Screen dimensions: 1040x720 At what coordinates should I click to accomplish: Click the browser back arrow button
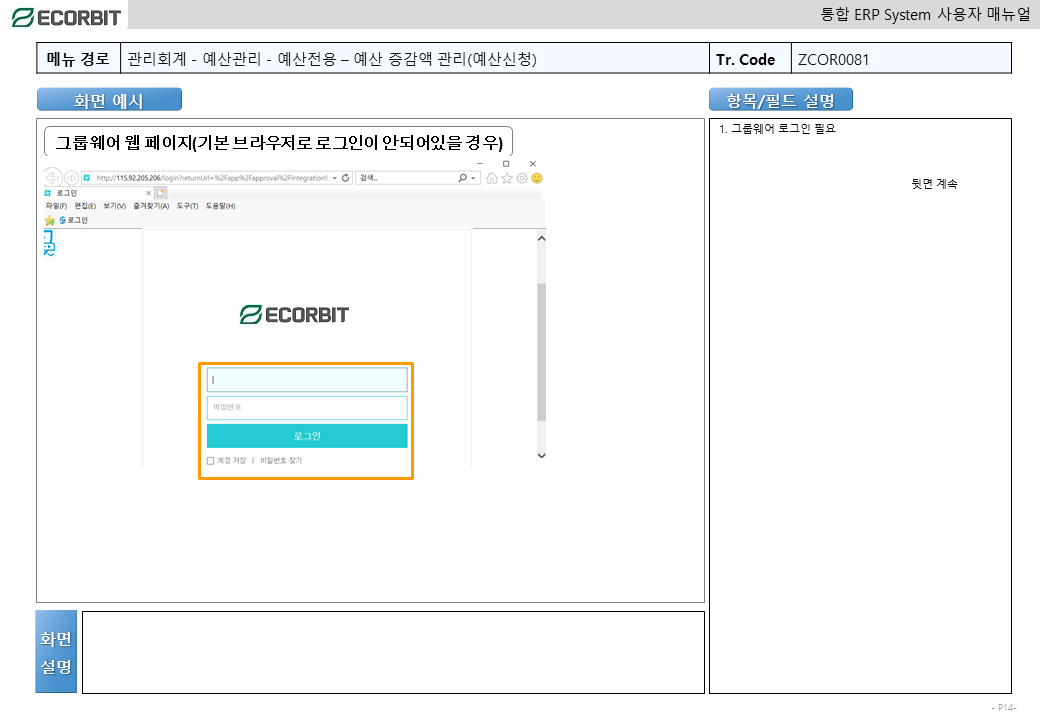tap(52, 178)
